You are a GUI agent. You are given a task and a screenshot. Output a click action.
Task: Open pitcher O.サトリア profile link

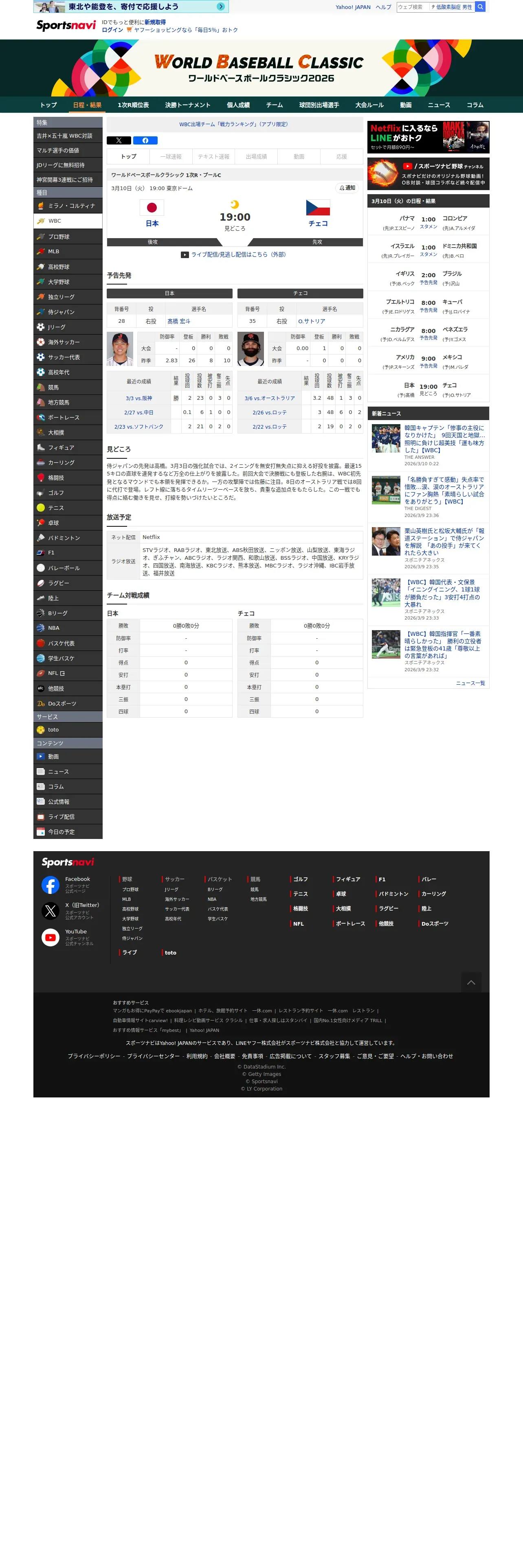click(312, 322)
